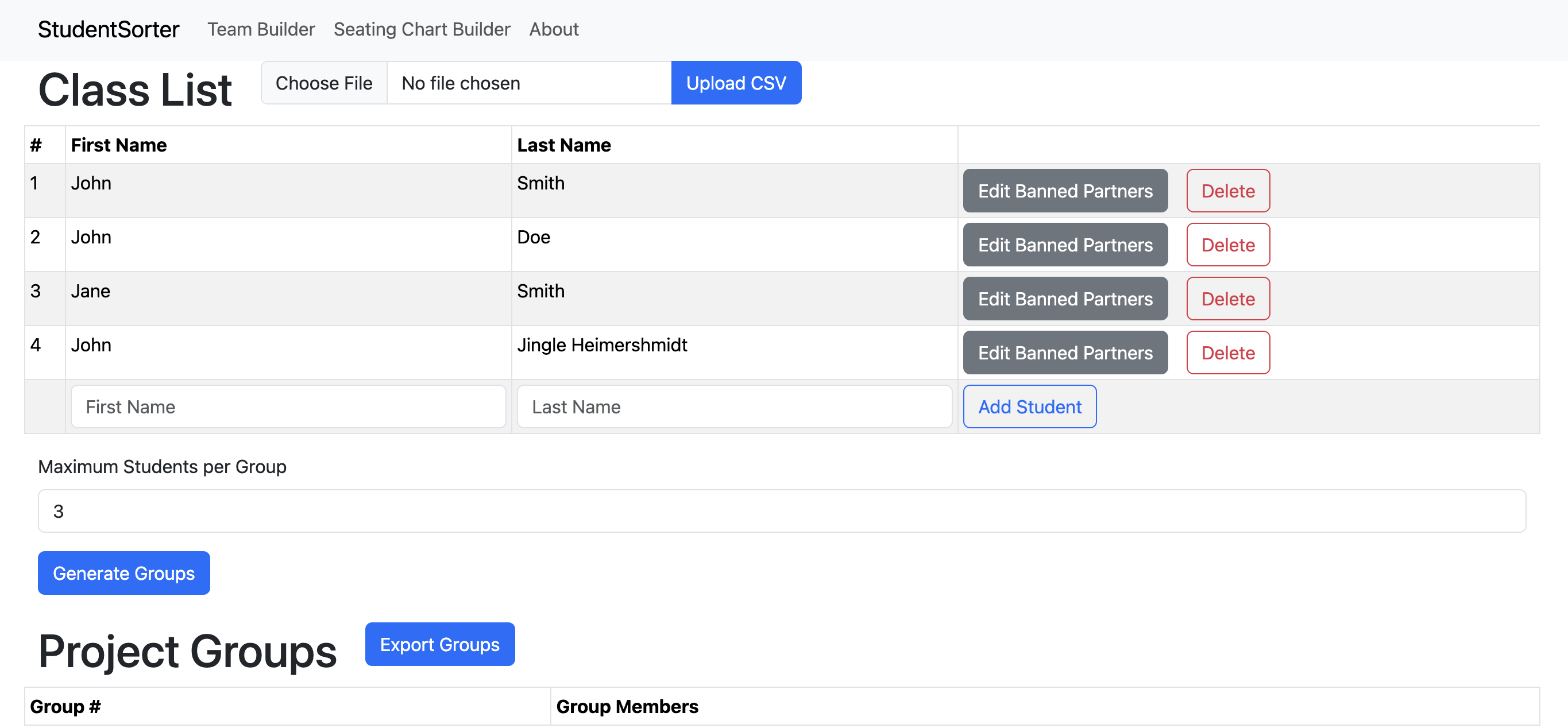Delete student Jane Smith
Screen dimensions: 1568x728
coord(1227,299)
